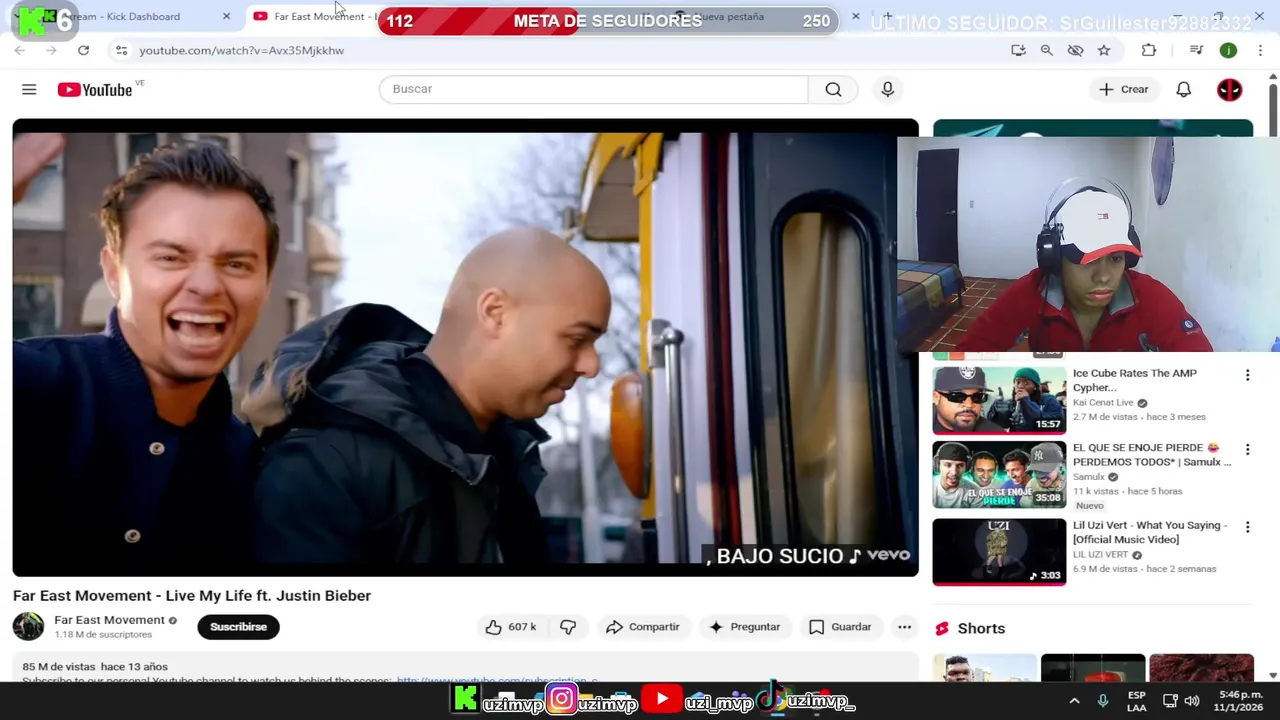Open browser extensions puzzle icon
This screenshot has width=1280, height=720.
point(1149,50)
